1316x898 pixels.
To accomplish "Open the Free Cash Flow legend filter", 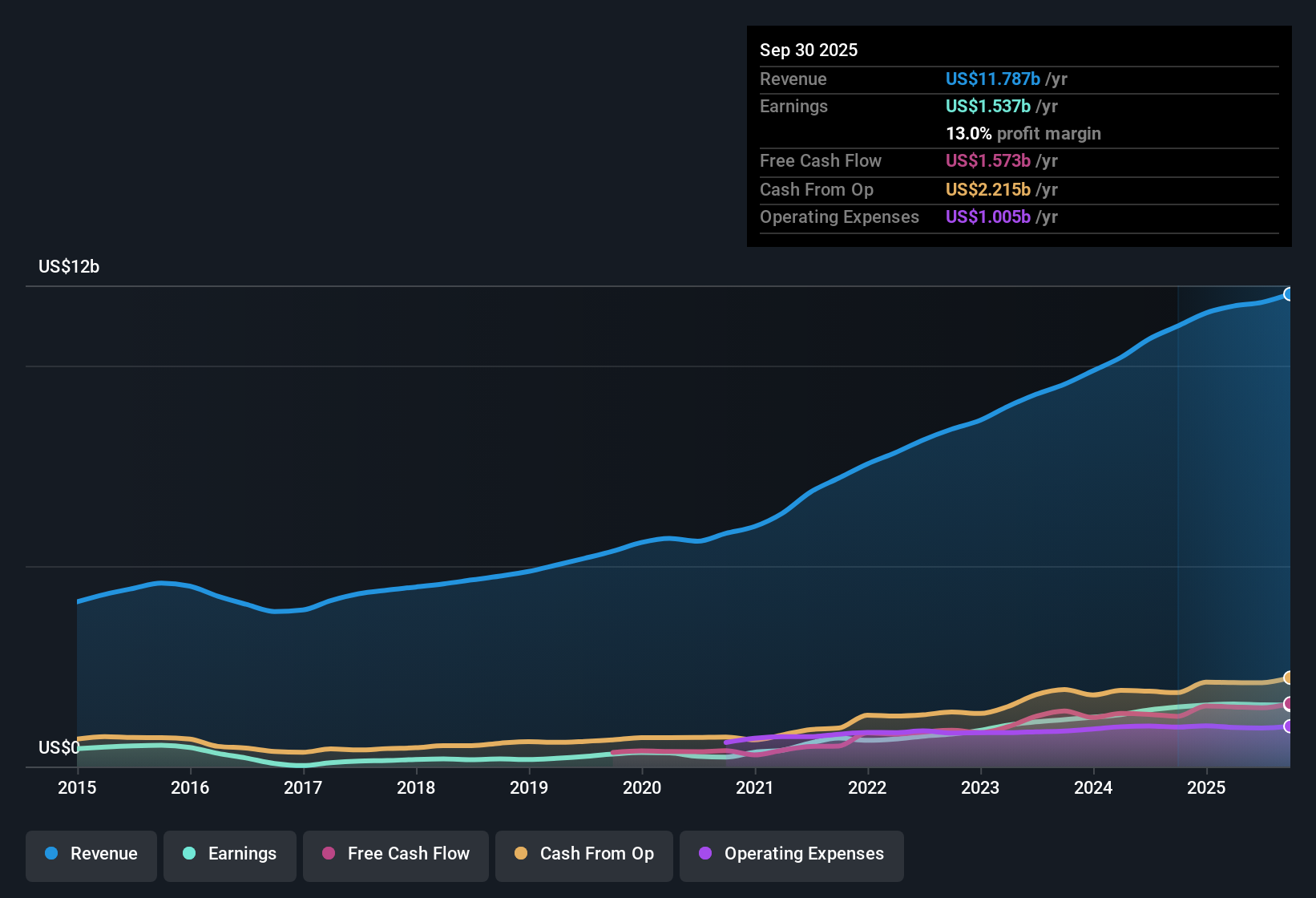I will [x=395, y=854].
